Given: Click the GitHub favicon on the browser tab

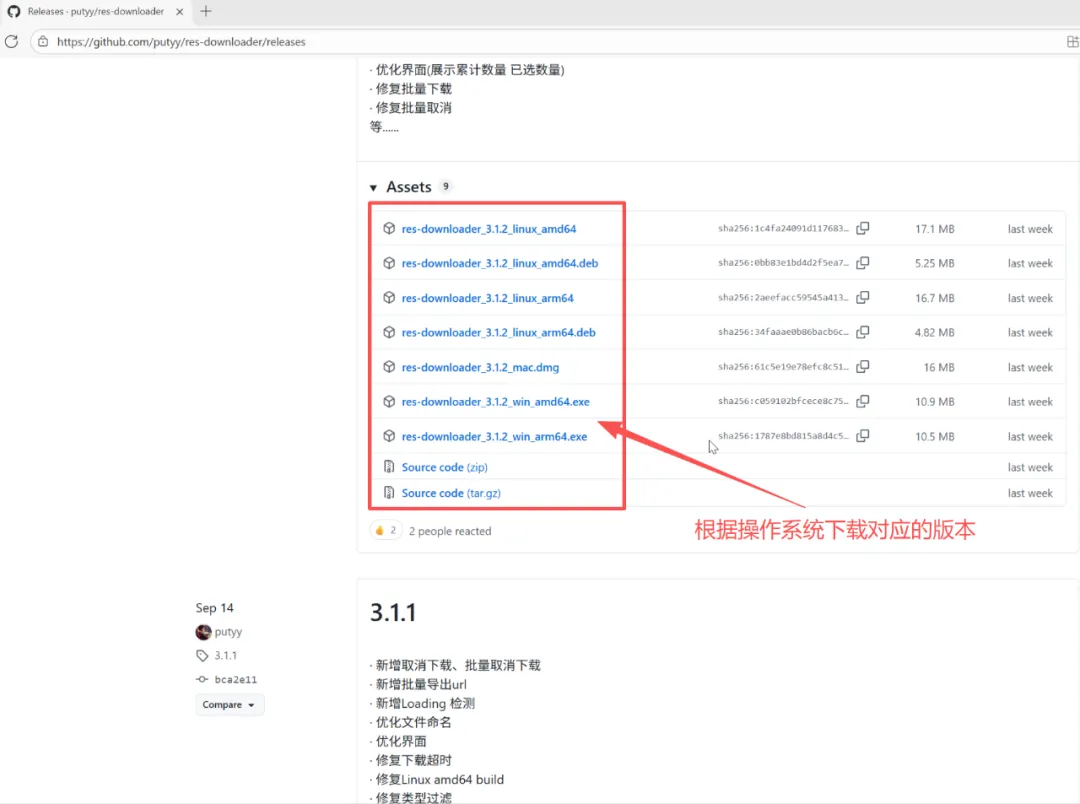Looking at the screenshot, I should click(x=14, y=12).
